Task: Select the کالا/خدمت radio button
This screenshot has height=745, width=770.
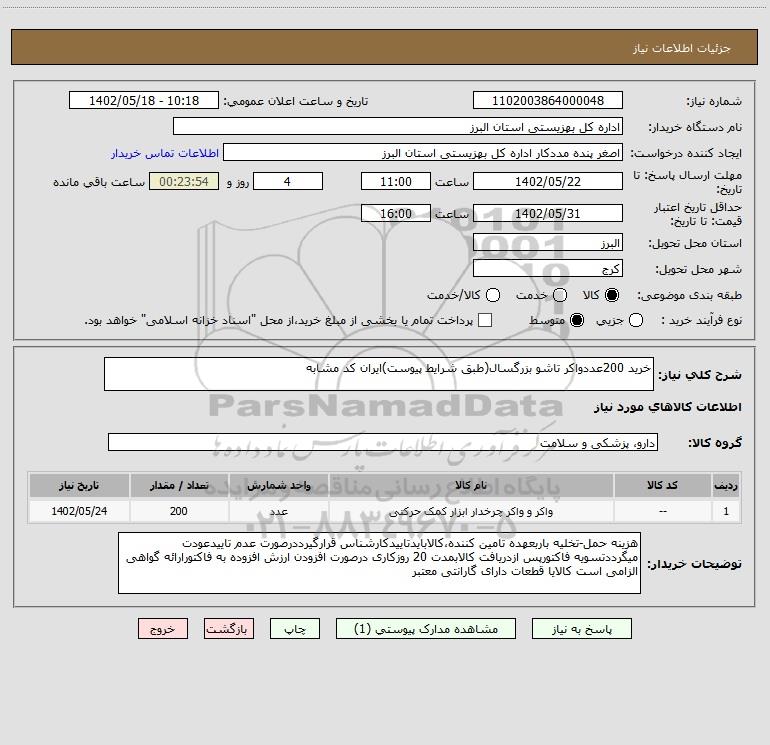Action: (493, 295)
